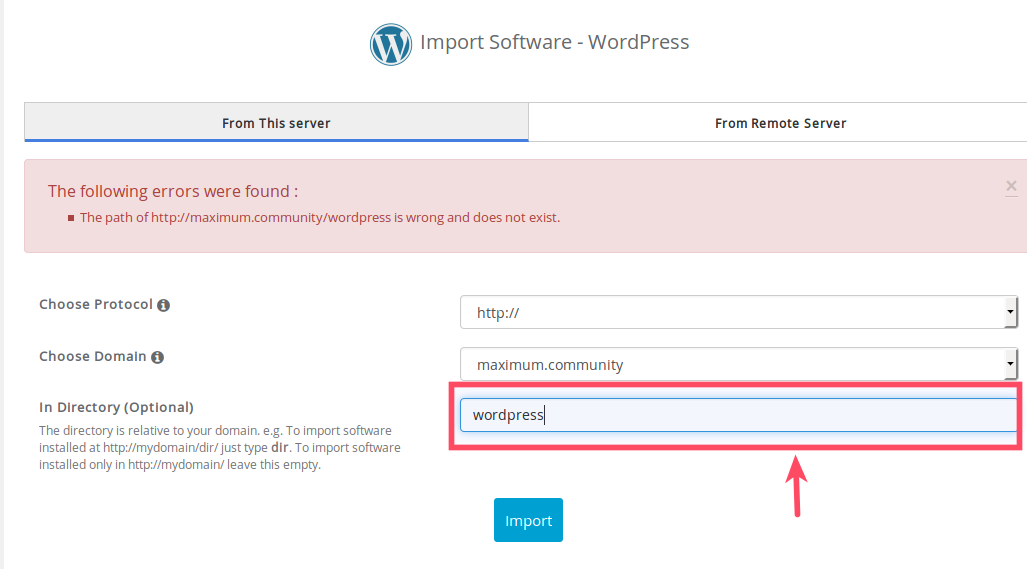Screen dimensions: 1027x569
Task: Focus the In Directory field containing wordpress
Action: tap(738, 415)
